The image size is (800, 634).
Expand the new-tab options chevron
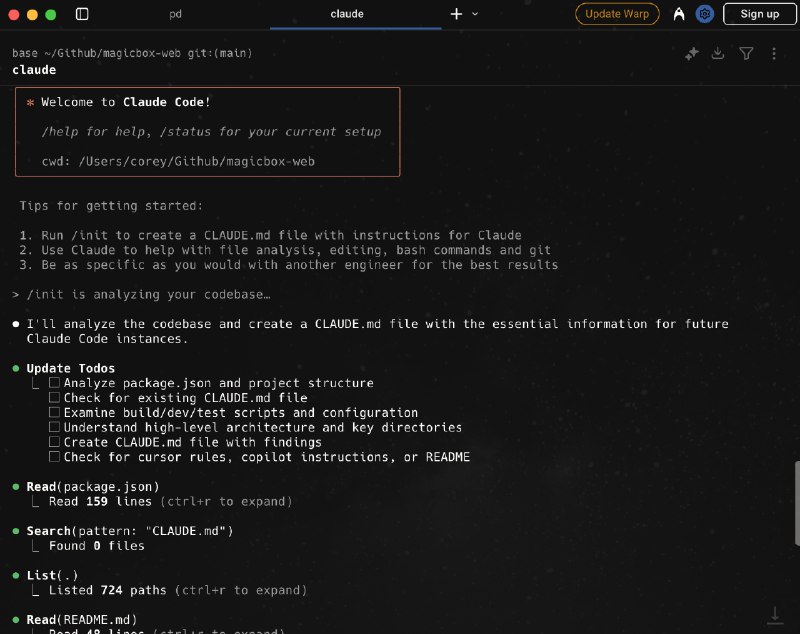(x=475, y=14)
